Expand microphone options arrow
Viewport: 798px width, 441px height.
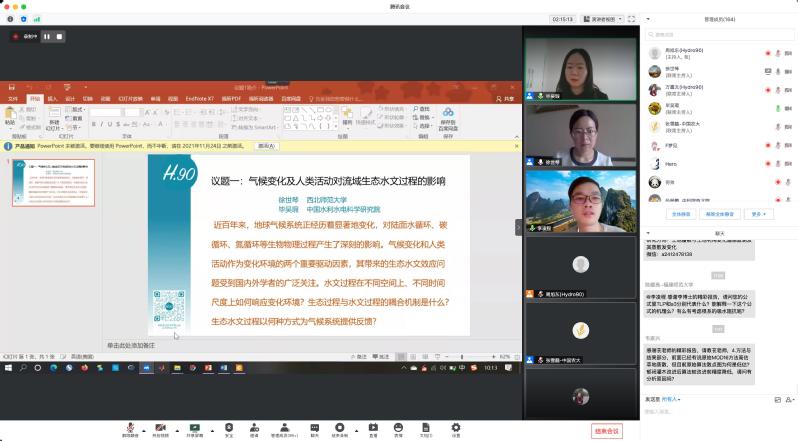click(141, 427)
